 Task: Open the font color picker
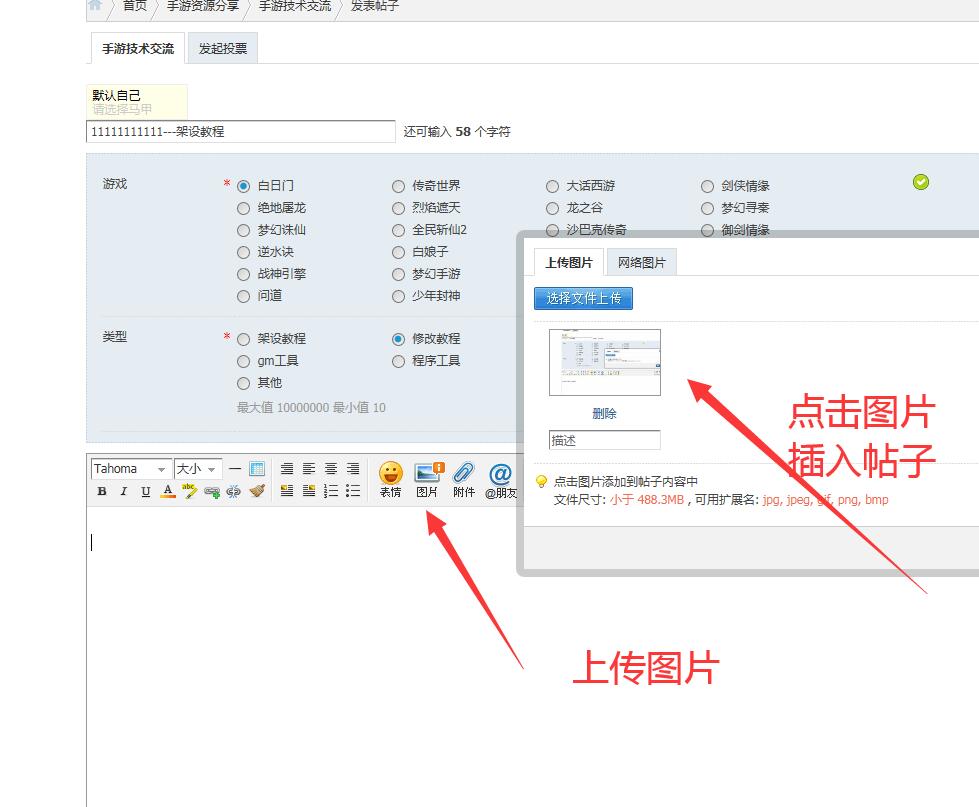tap(167, 491)
